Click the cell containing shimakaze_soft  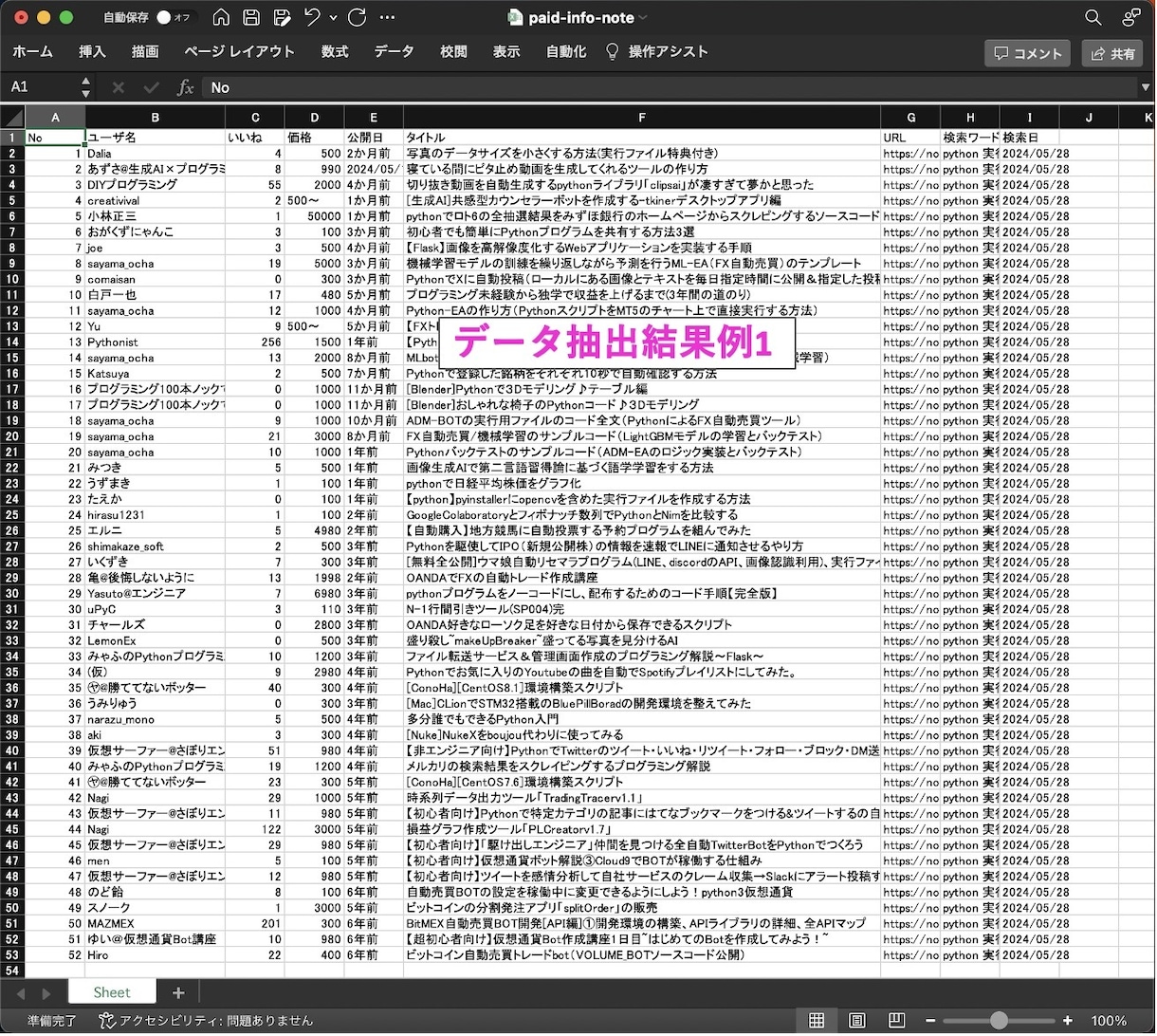click(156, 546)
